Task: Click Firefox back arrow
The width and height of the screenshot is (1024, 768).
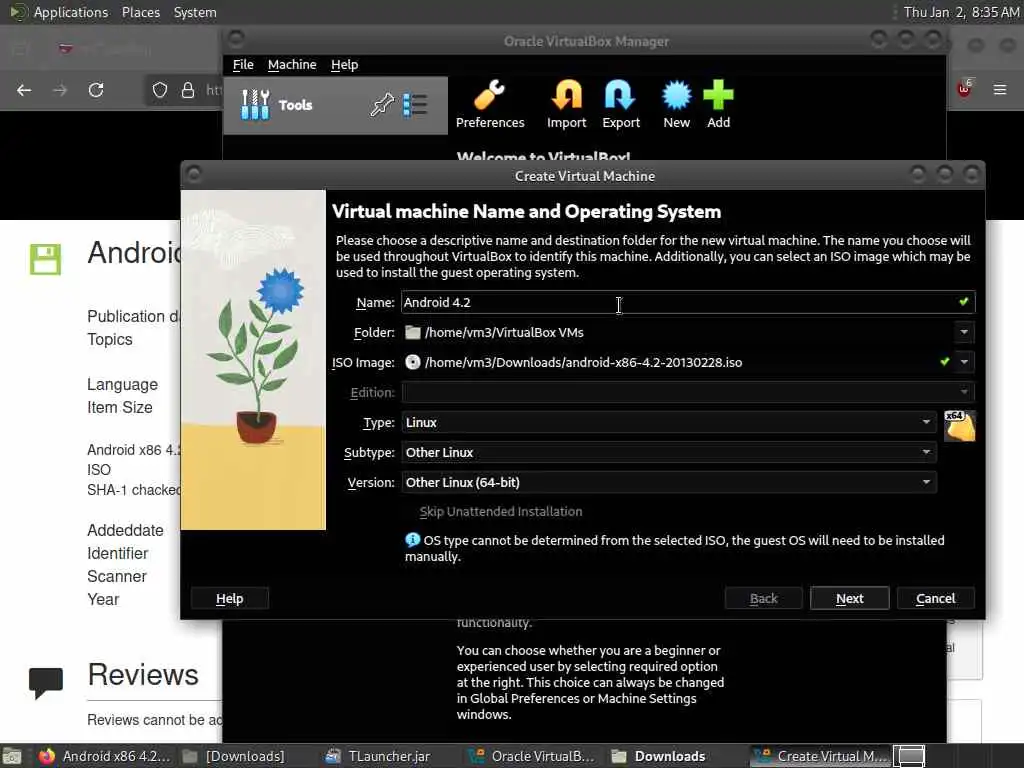Action: pos(24,90)
